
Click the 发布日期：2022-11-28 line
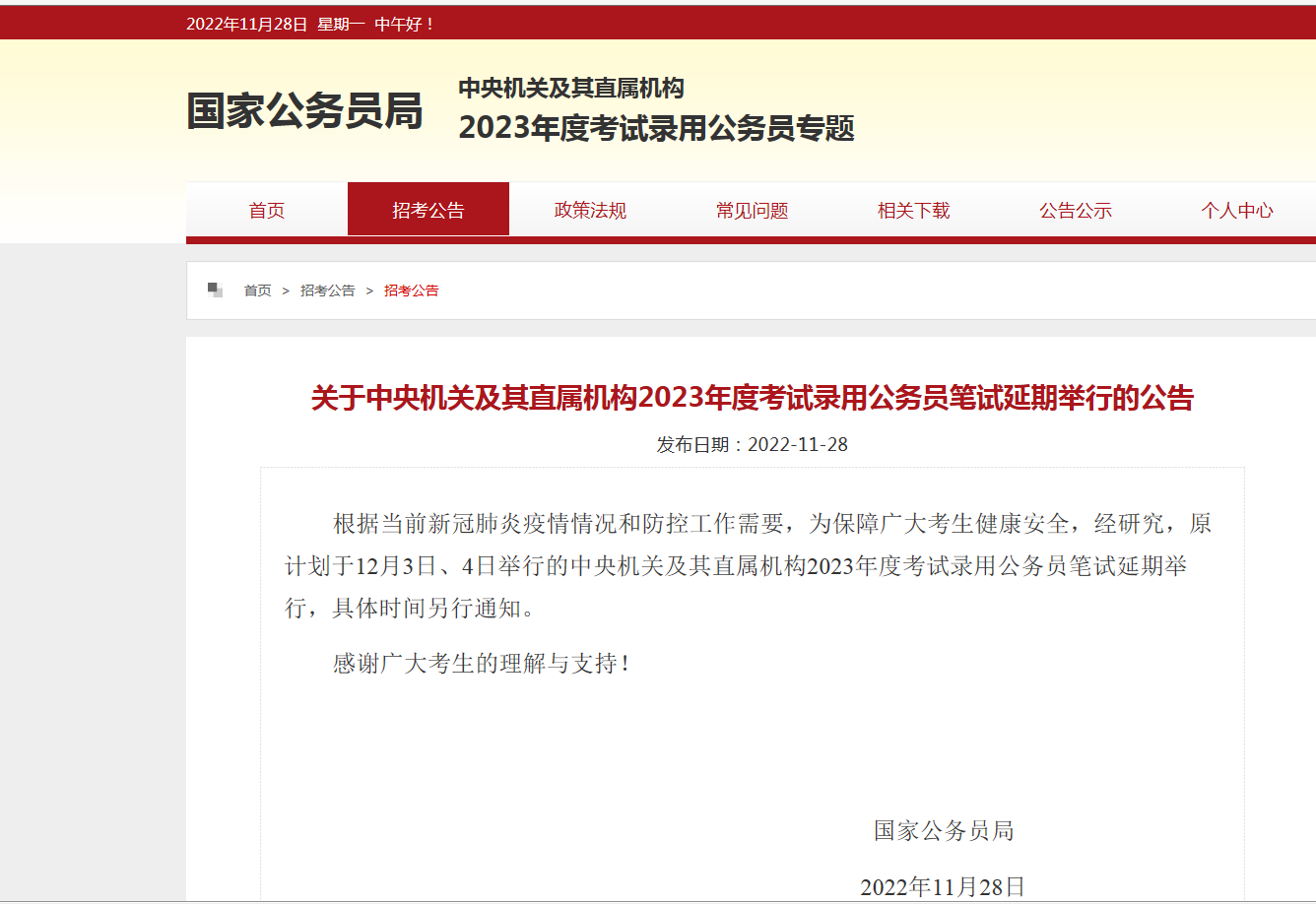pyautogui.click(x=753, y=444)
